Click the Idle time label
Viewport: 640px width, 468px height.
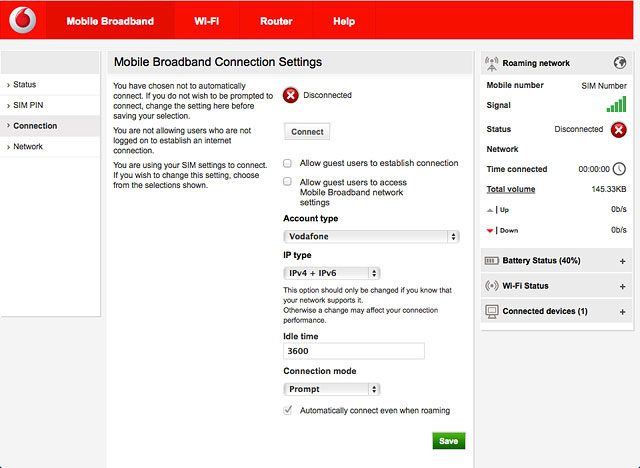[x=300, y=337]
